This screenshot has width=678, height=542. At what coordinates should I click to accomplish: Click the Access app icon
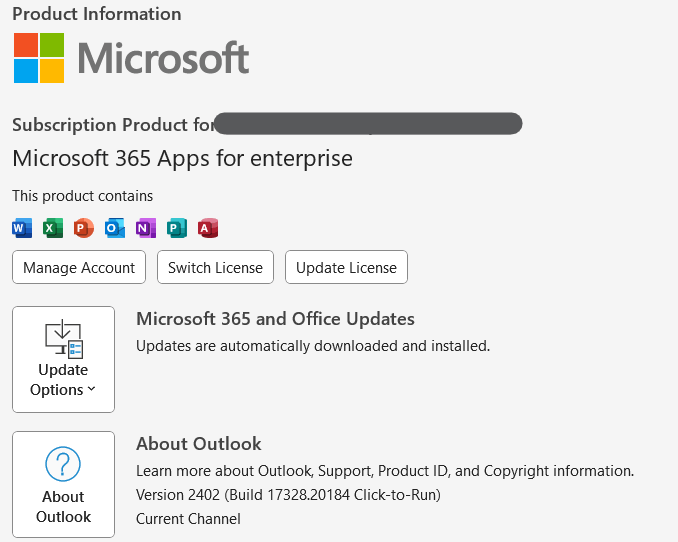(x=208, y=228)
